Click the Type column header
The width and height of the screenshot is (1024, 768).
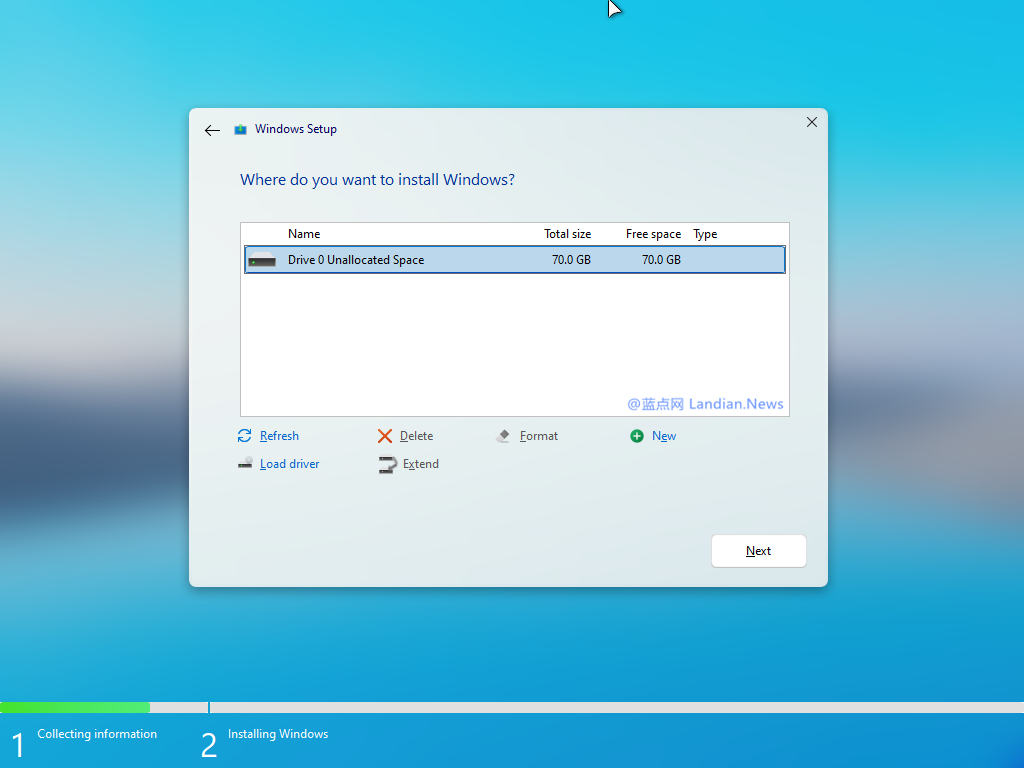(x=705, y=234)
